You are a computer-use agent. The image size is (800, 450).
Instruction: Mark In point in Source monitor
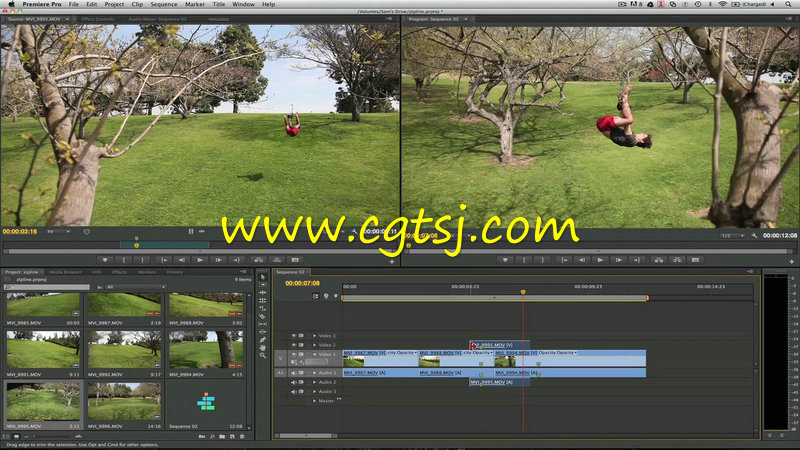point(123,260)
